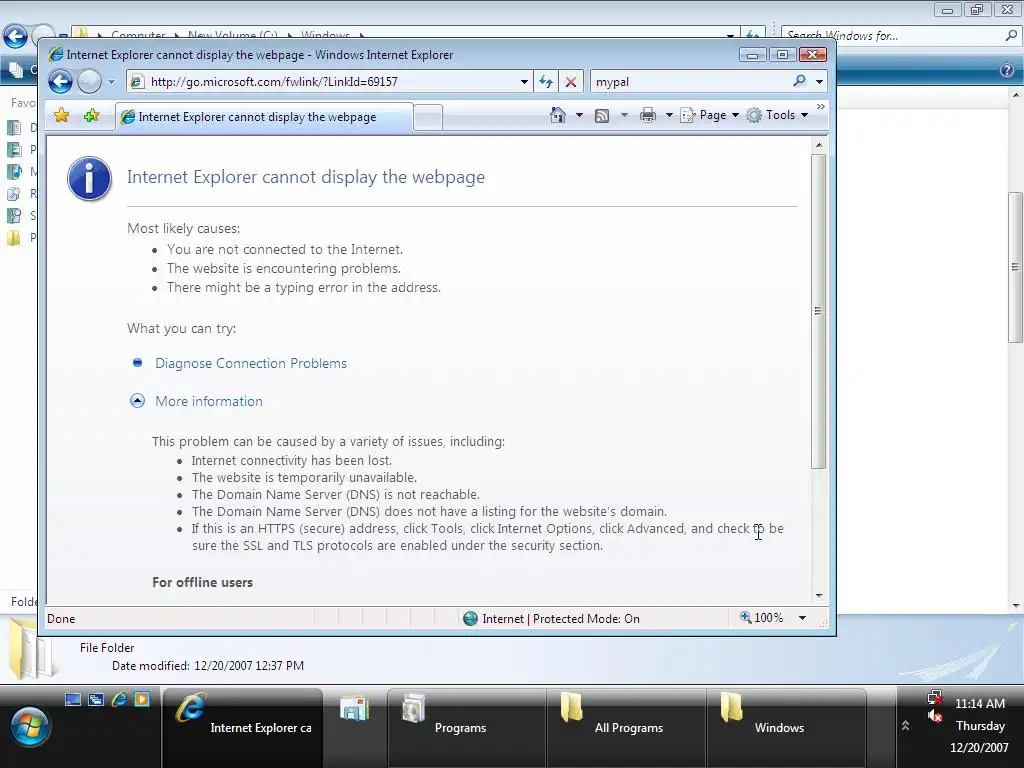Click the Refresh page icon
The height and width of the screenshot is (768, 1024).
coord(546,82)
